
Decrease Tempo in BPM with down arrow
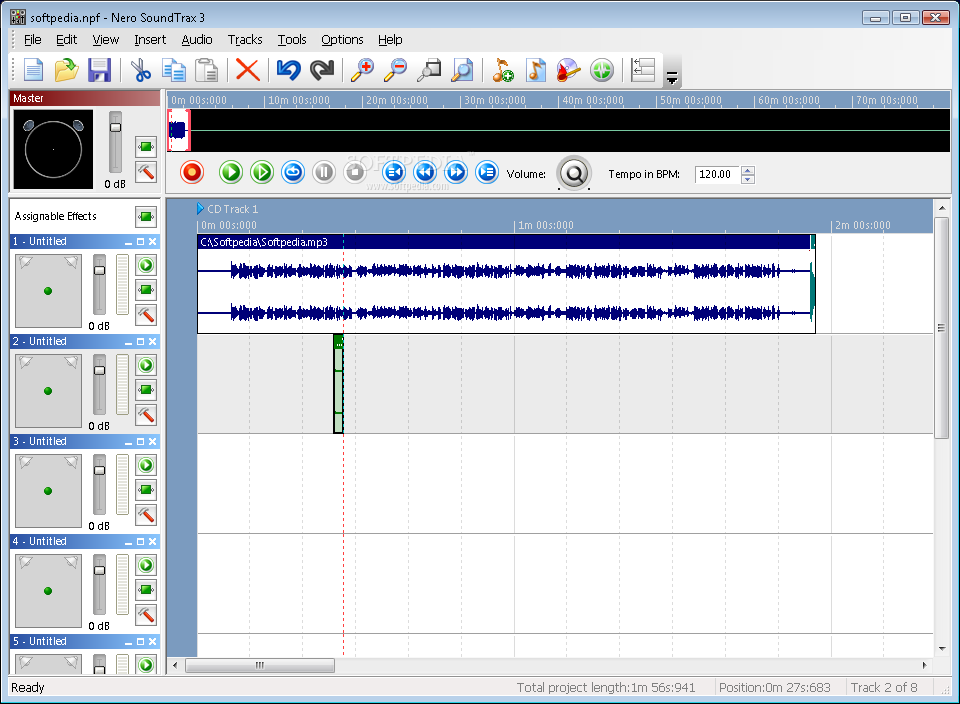coord(748,179)
